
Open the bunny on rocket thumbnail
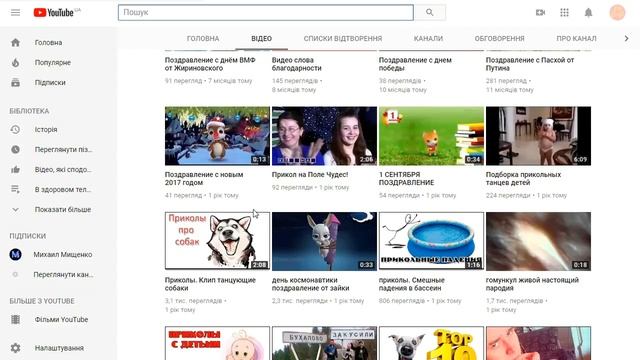click(324, 241)
